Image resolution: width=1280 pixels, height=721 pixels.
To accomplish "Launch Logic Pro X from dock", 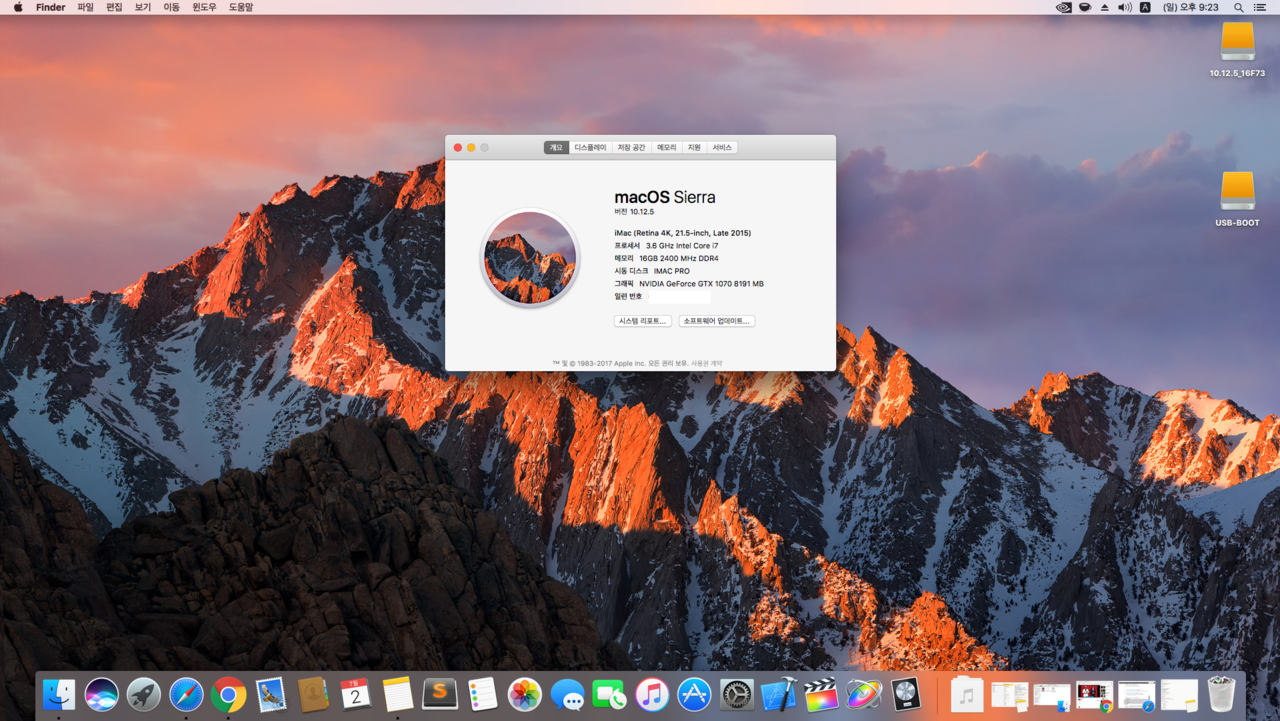I will click(906, 694).
